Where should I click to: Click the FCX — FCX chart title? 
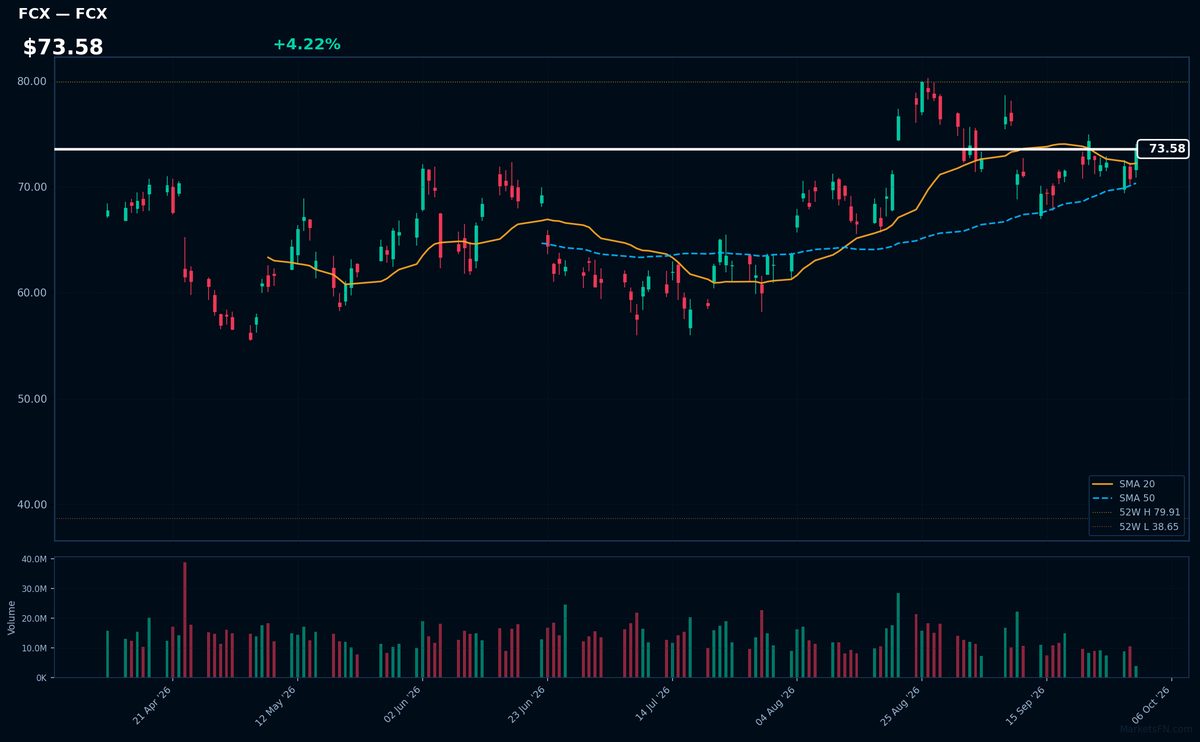[x=63, y=14]
